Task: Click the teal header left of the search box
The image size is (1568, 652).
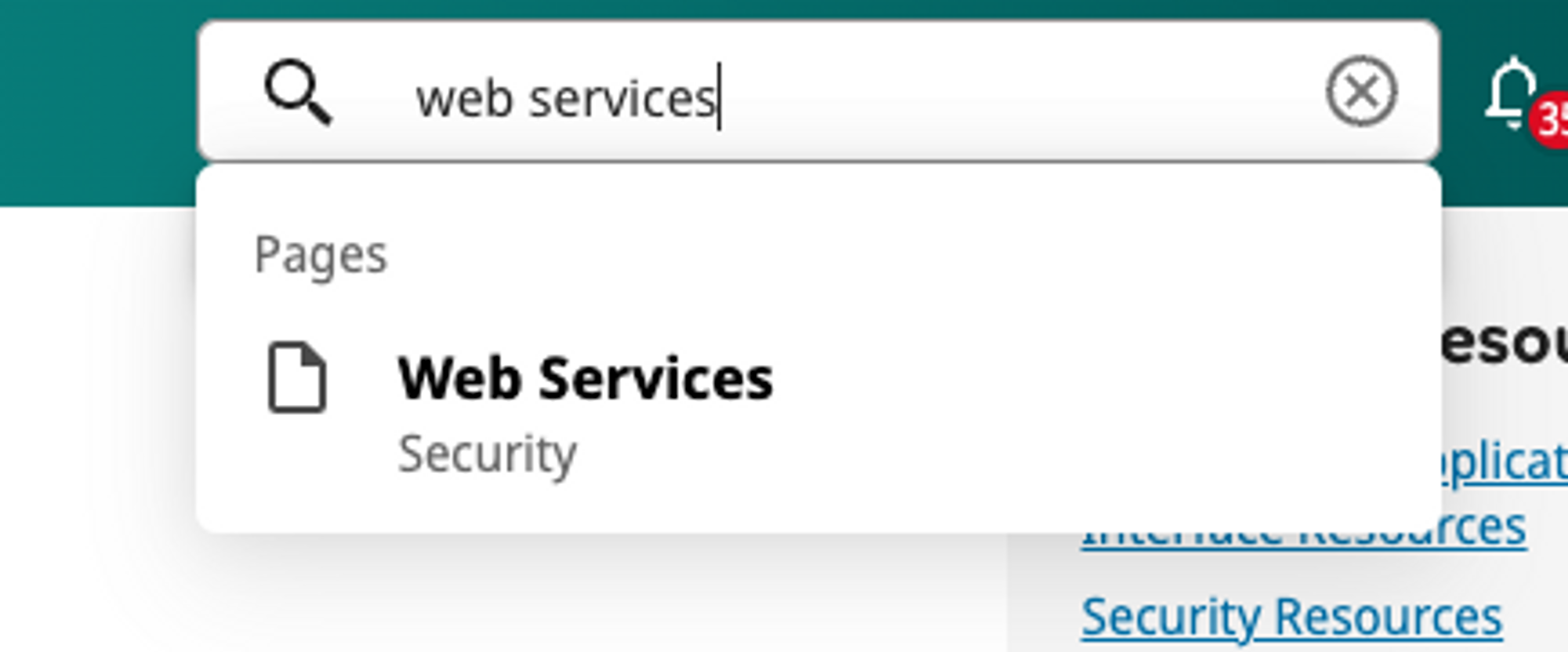Action: coord(94,102)
